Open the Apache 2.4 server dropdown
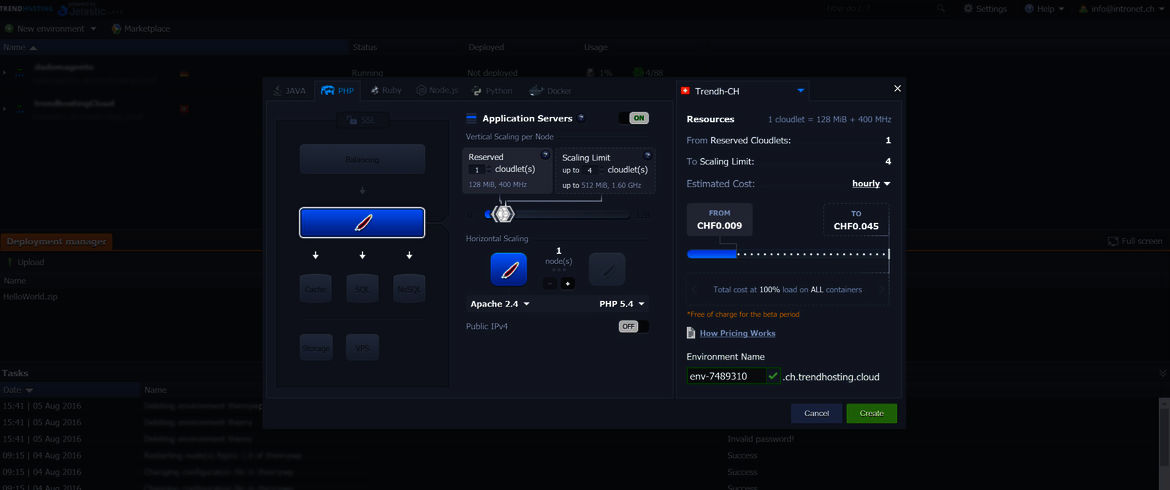1170x490 pixels. 500,304
